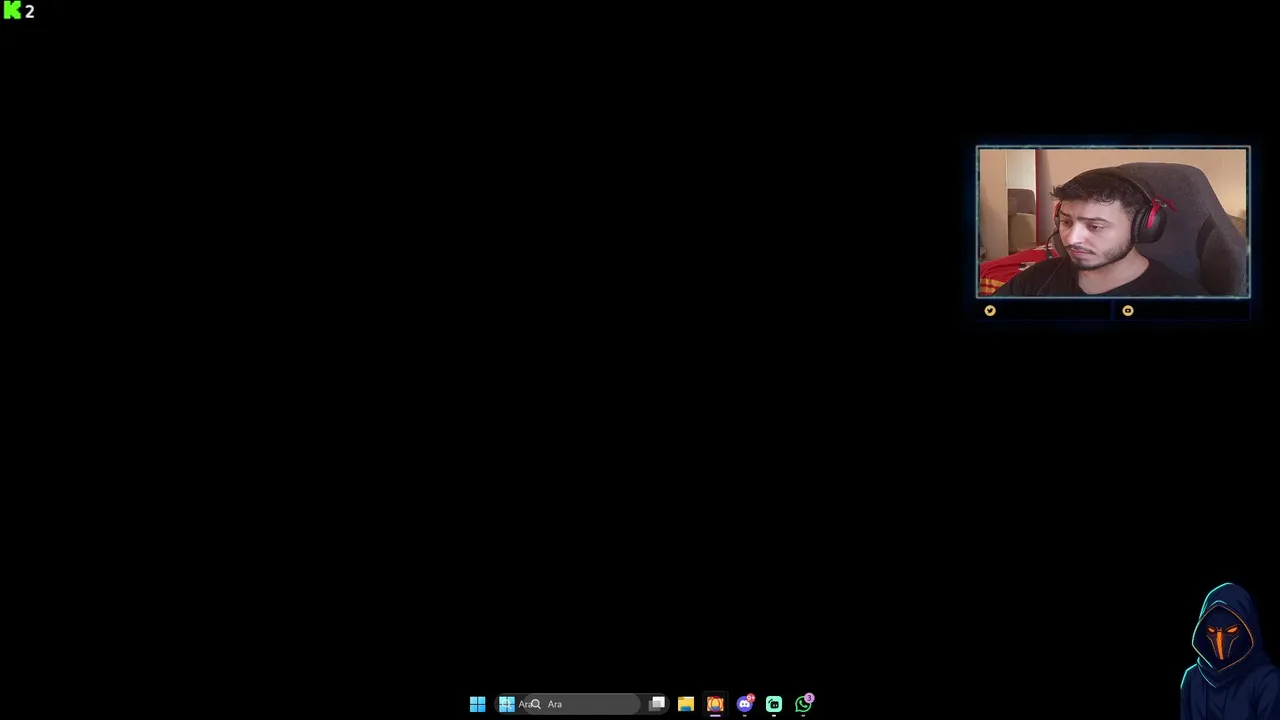The height and width of the screenshot is (720, 1280).
Task: Open the Windows Start menu
Action: click(x=477, y=704)
